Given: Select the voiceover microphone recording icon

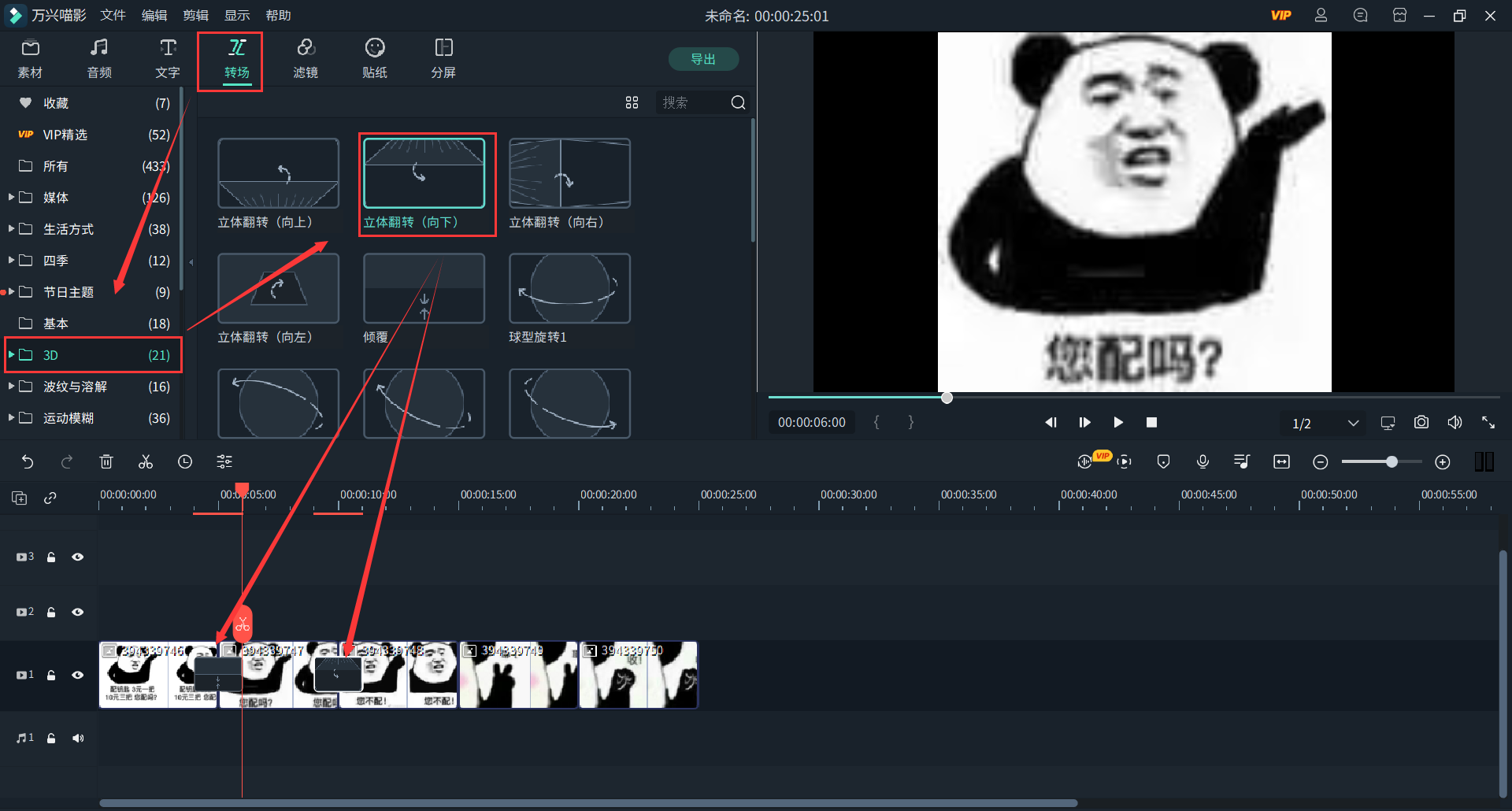Looking at the screenshot, I should click(1202, 461).
